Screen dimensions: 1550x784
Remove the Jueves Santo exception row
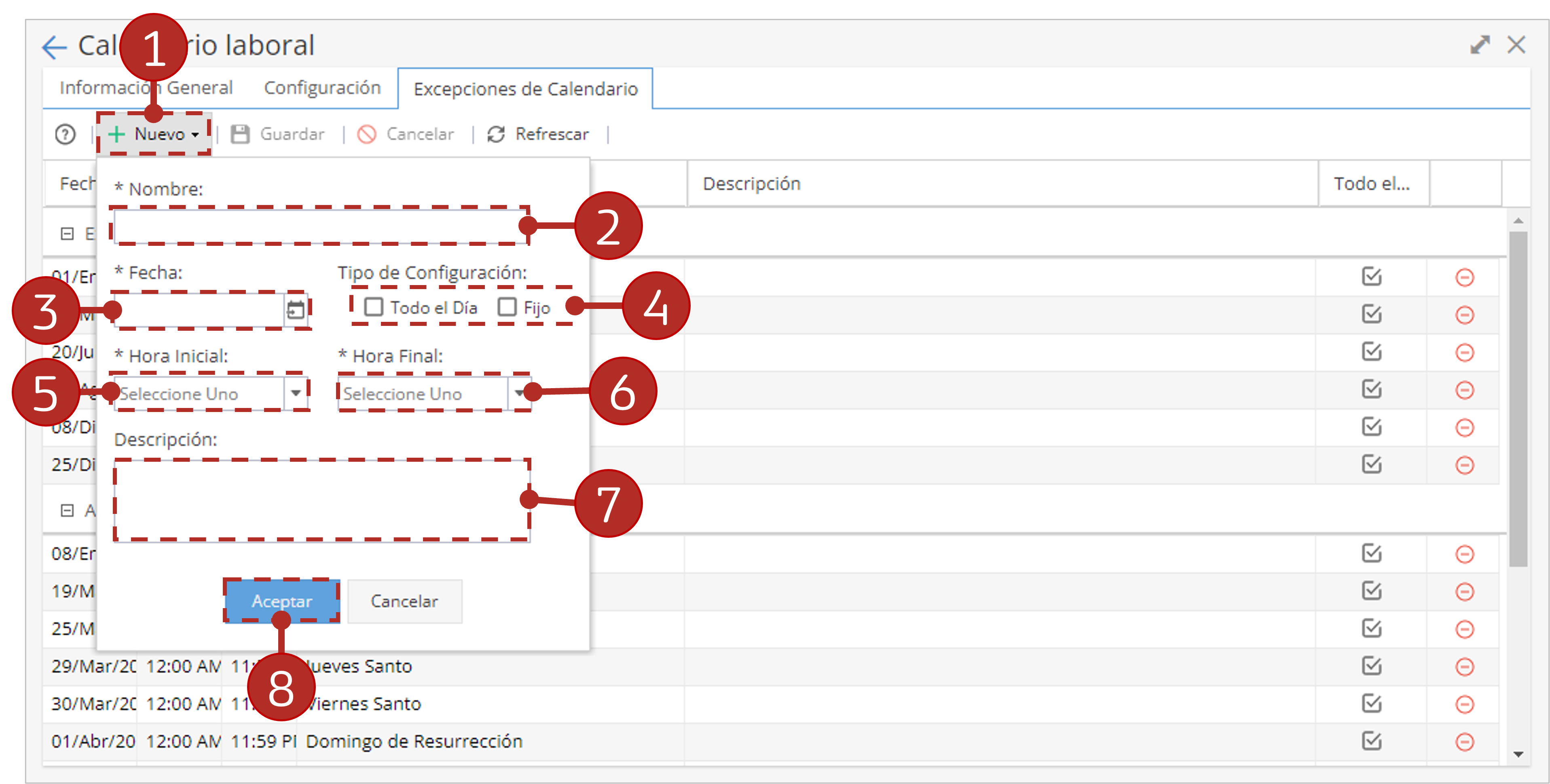pyautogui.click(x=1464, y=666)
